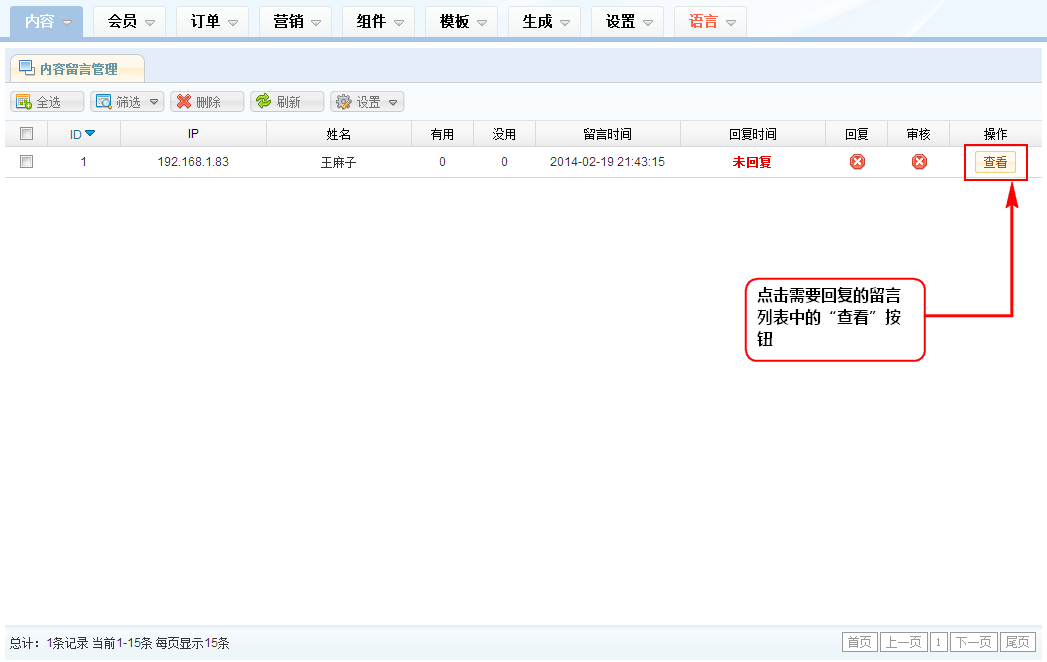Click the audit status red X icon
The height and width of the screenshot is (662, 1047).
point(919,162)
